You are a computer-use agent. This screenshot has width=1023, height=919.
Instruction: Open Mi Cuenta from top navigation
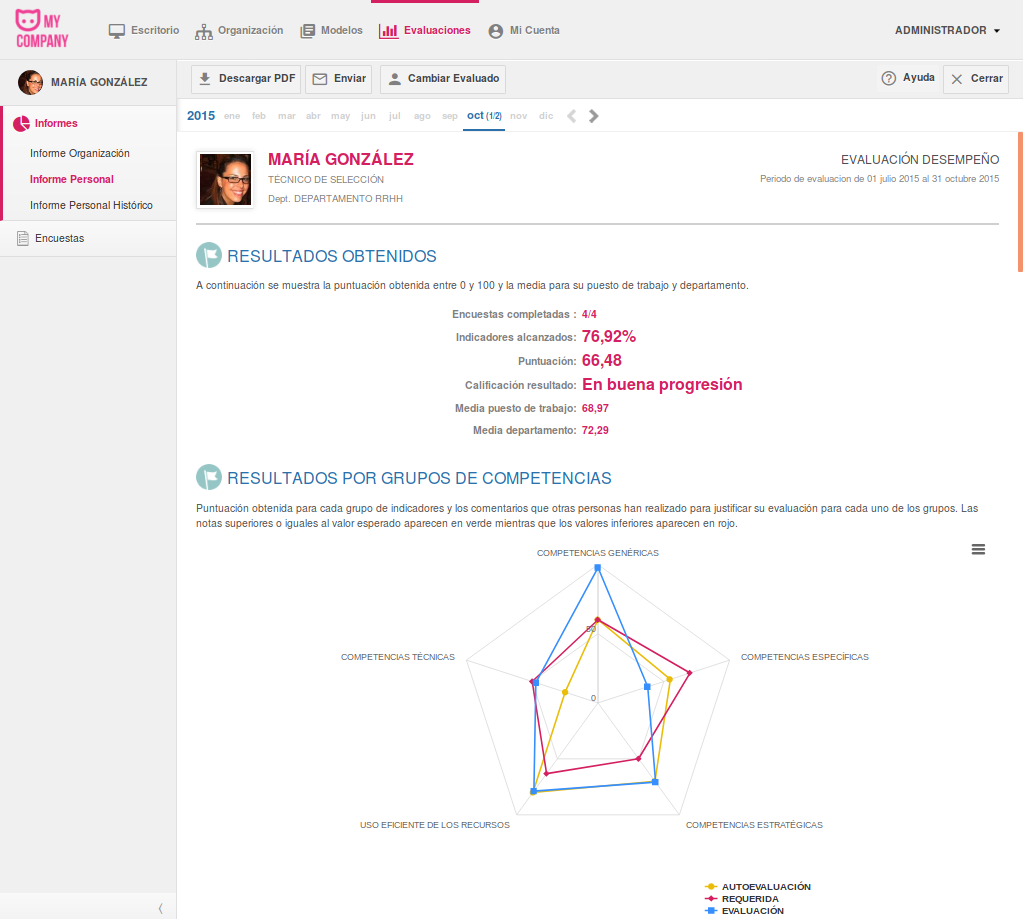pos(524,31)
